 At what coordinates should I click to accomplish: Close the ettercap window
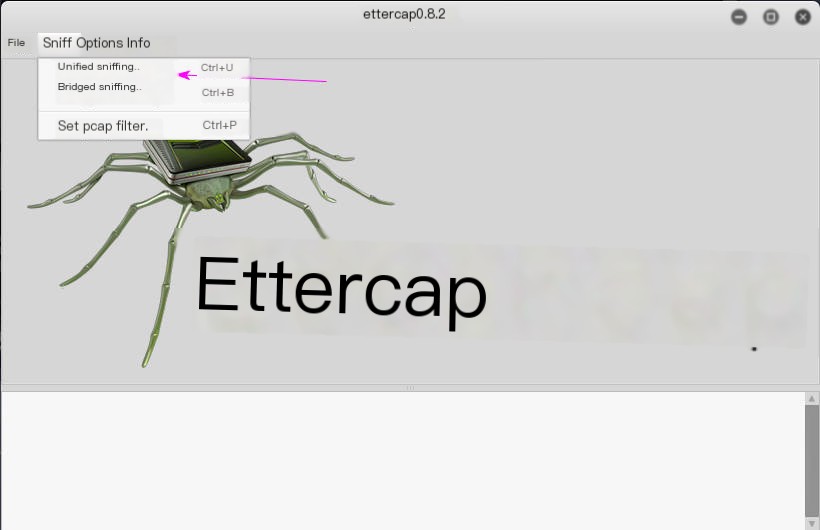(803, 17)
